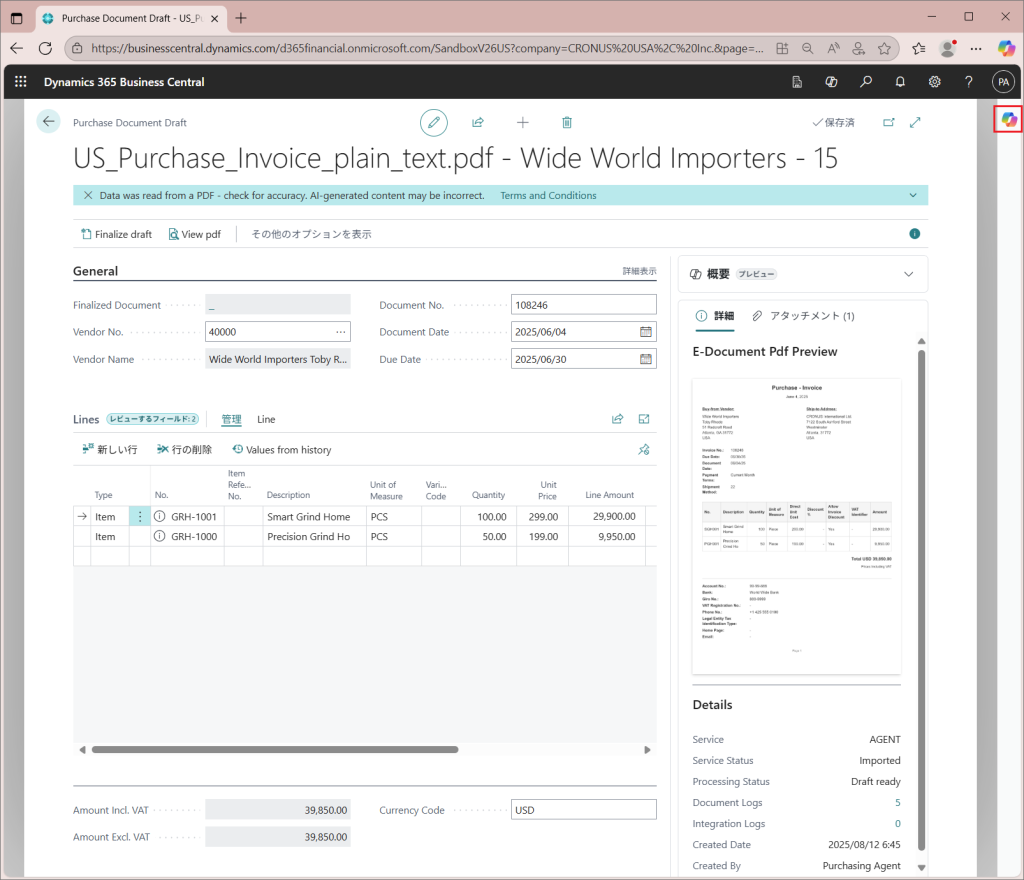1024x880 pixels.
Task: Click the share icon beside edit
Action: coord(478,123)
